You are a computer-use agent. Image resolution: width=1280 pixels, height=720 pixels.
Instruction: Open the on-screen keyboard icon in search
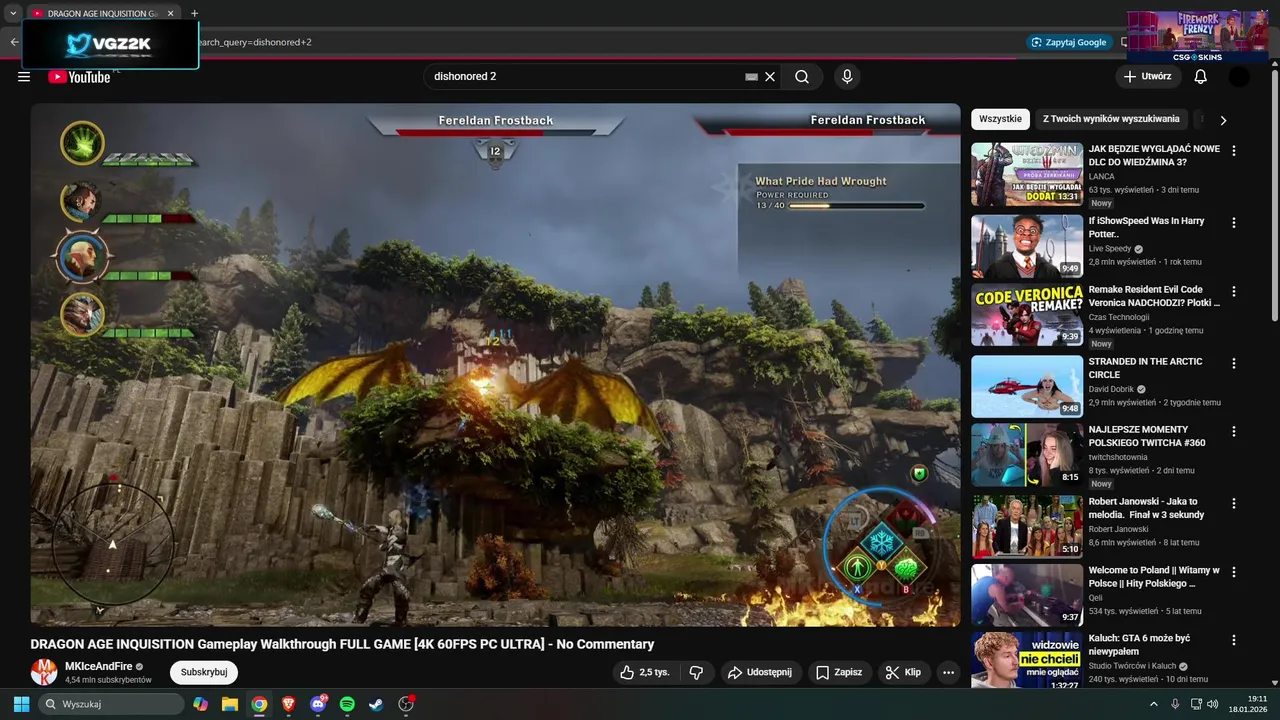point(751,77)
